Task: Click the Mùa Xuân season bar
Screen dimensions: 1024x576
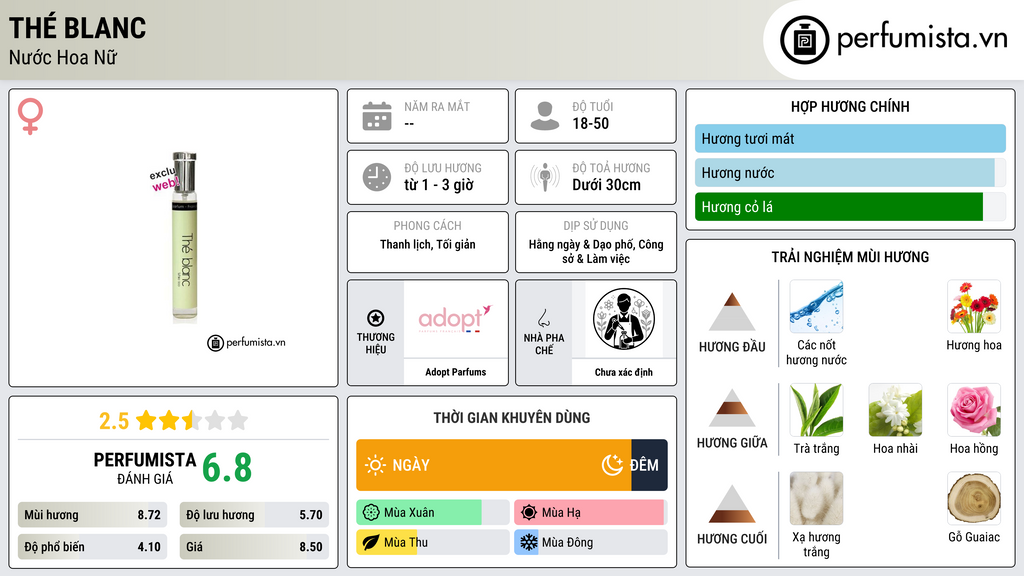Action: click(x=432, y=513)
